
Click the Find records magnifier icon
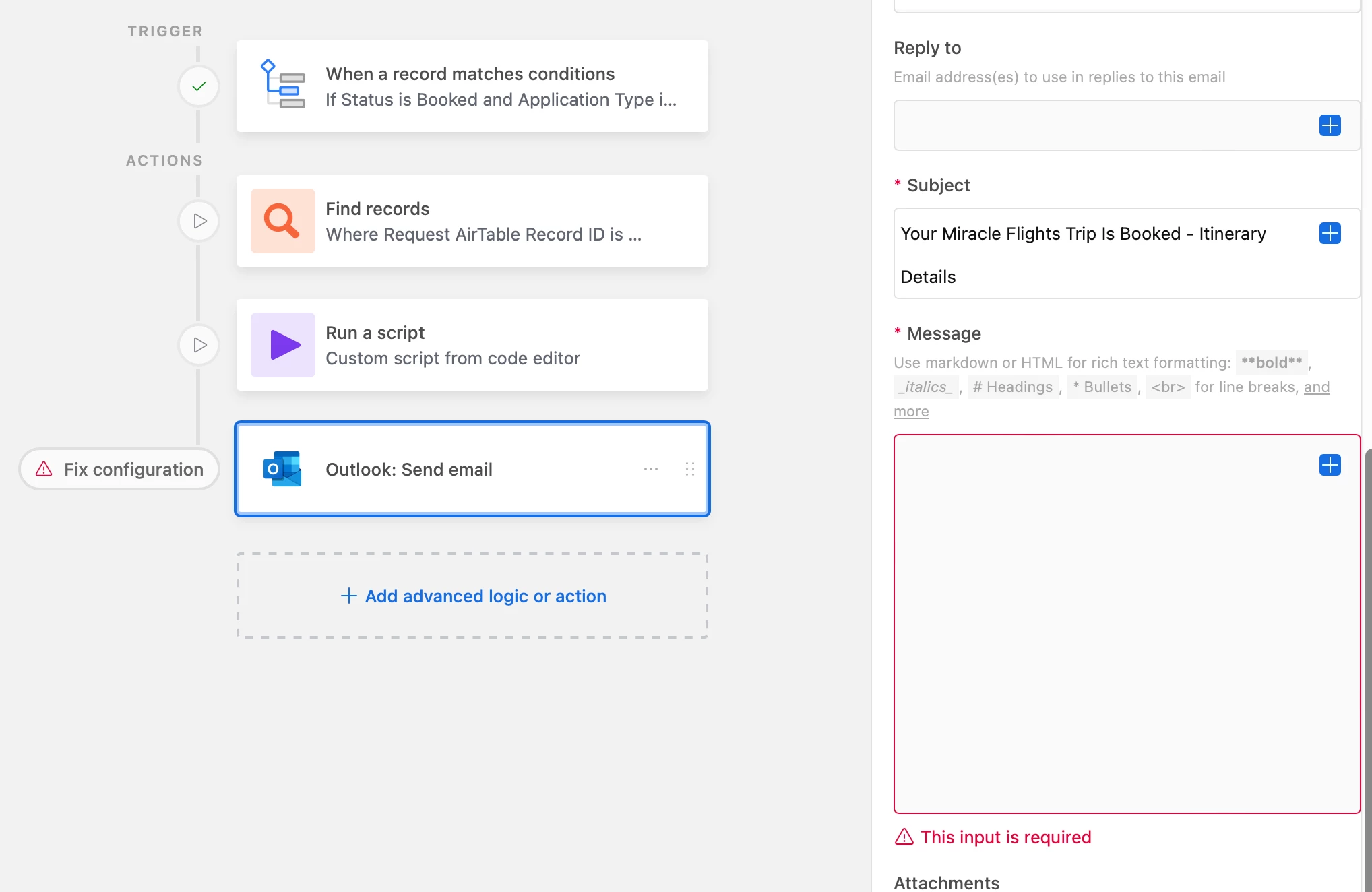click(x=282, y=221)
